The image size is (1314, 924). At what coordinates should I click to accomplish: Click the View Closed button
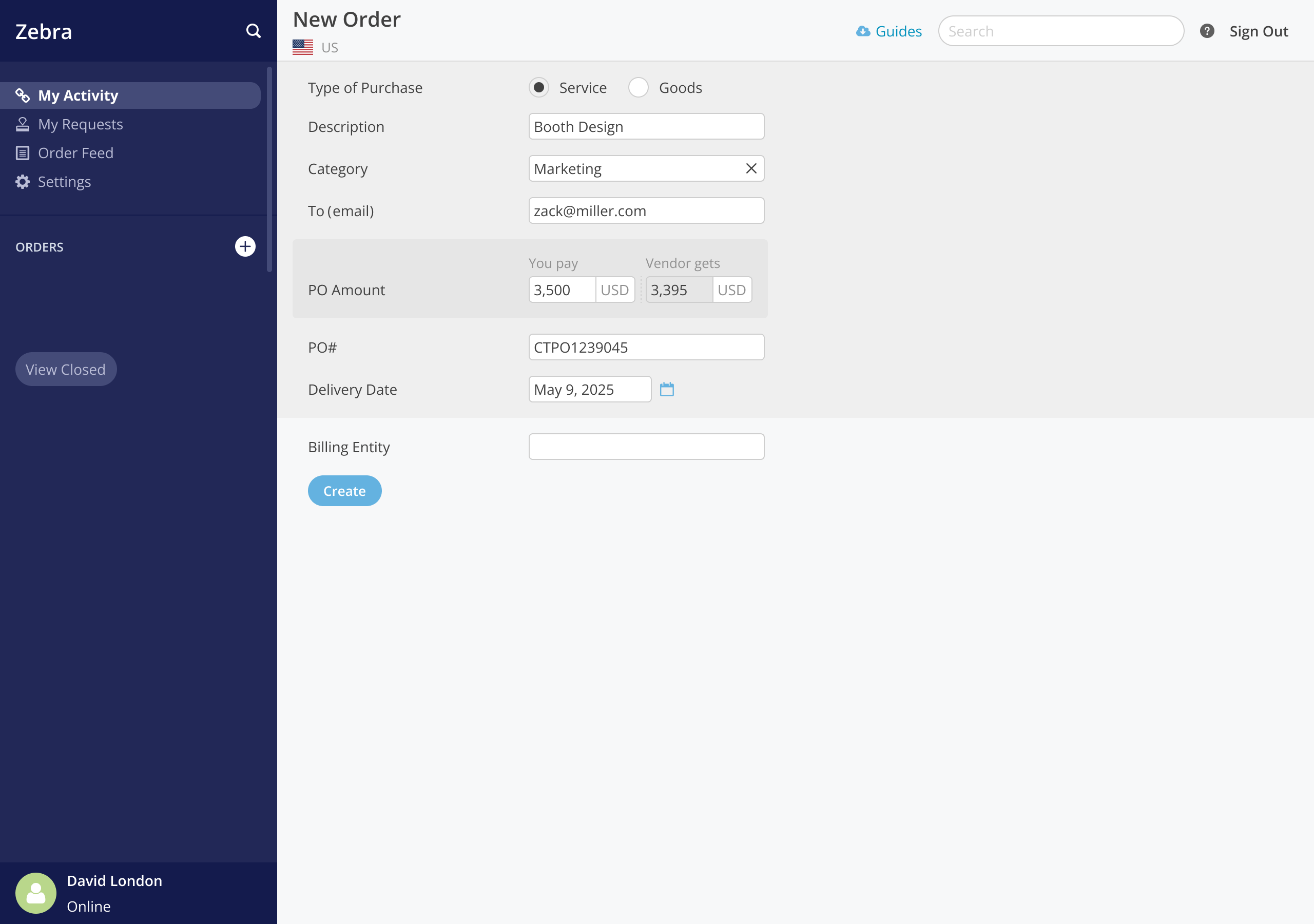(66, 369)
